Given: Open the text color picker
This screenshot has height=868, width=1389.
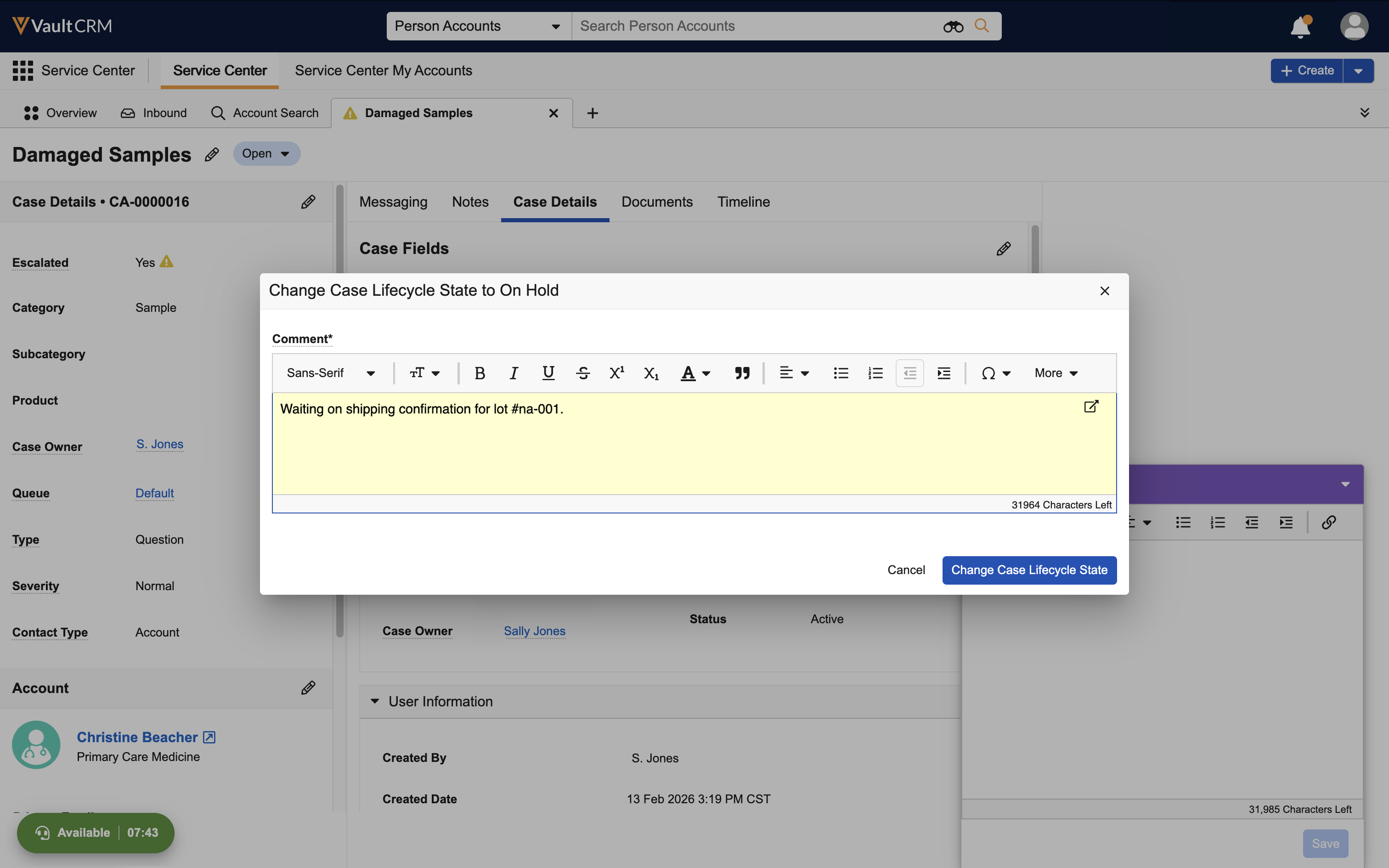Looking at the screenshot, I should [695, 373].
